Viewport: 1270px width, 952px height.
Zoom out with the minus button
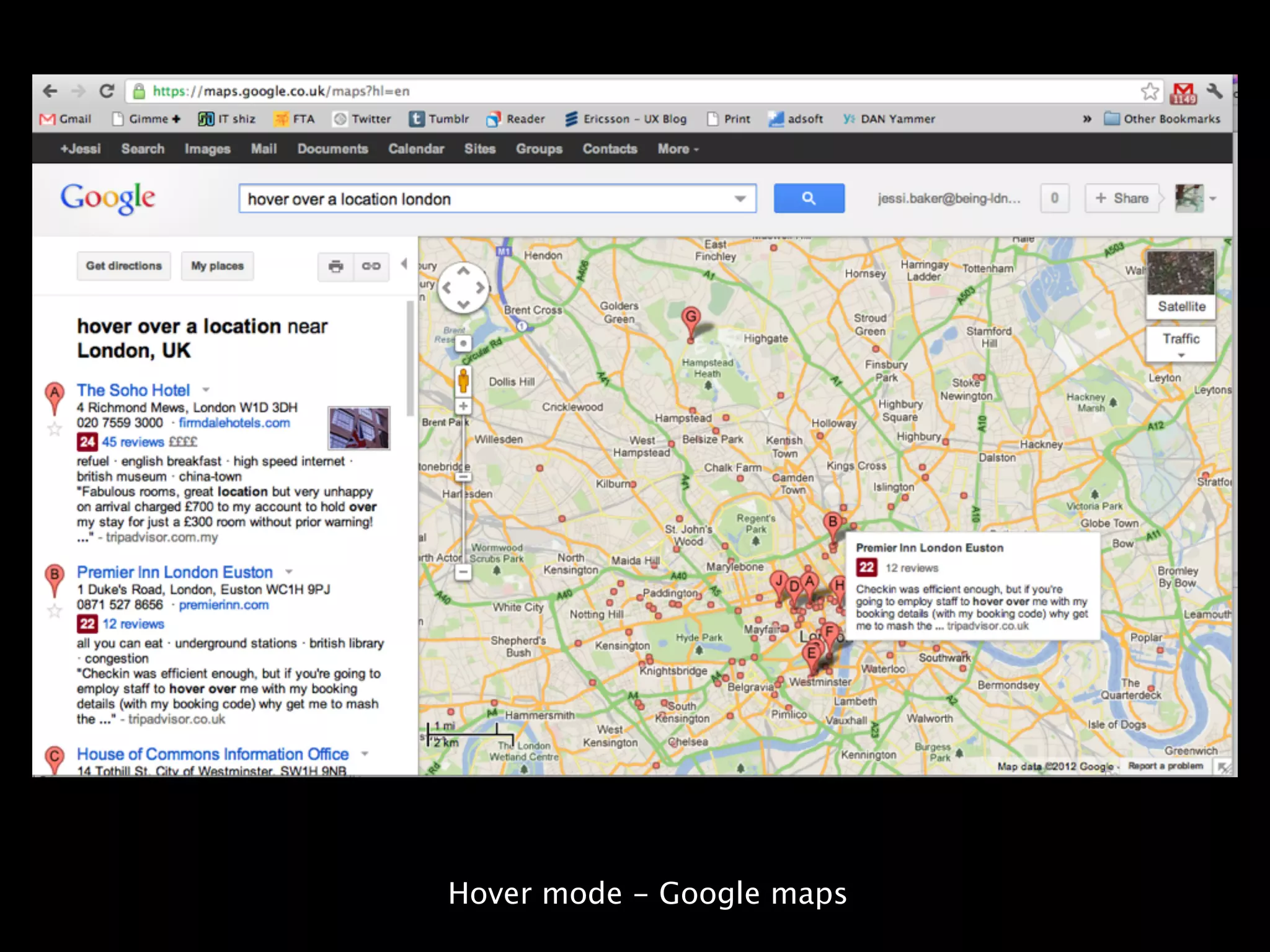pos(463,573)
